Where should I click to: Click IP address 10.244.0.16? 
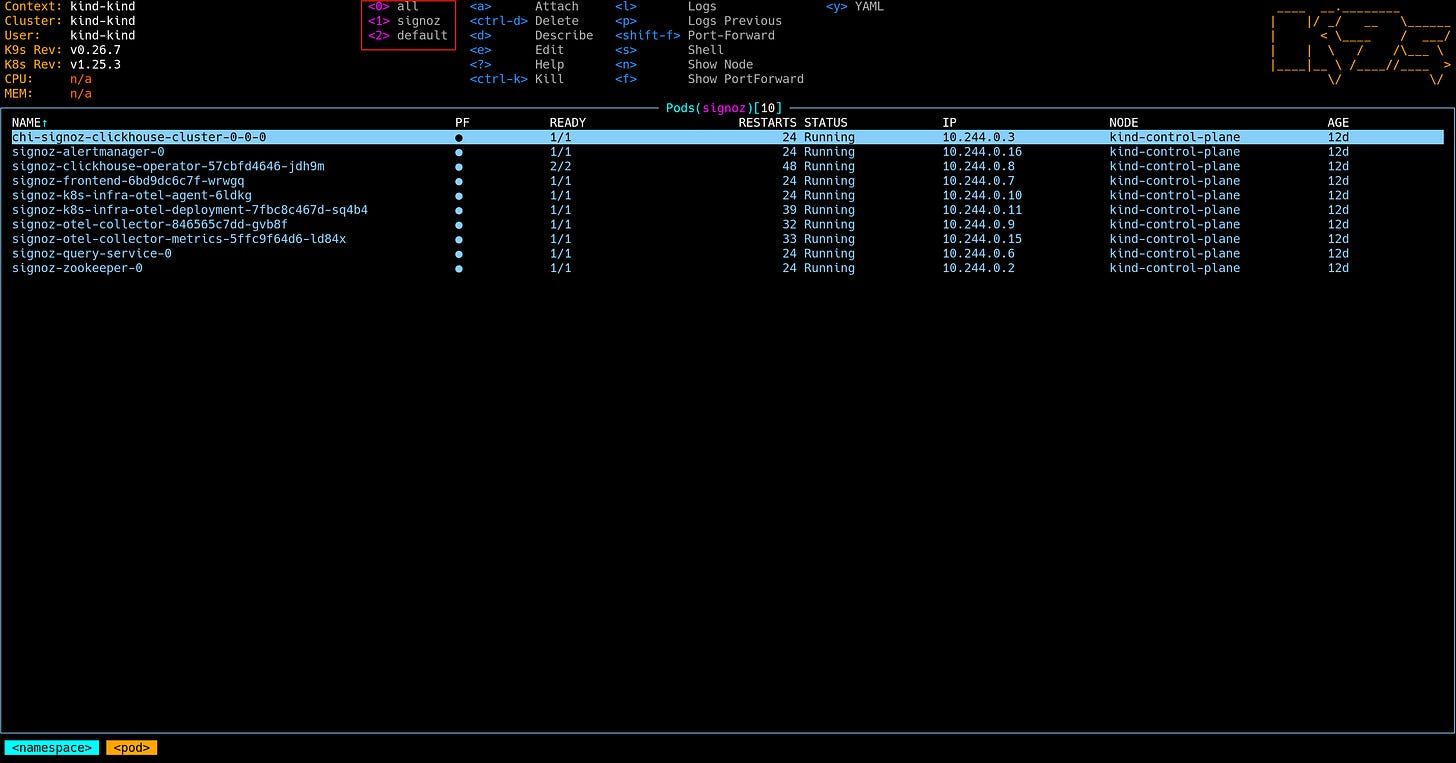click(x=982, y=152)
